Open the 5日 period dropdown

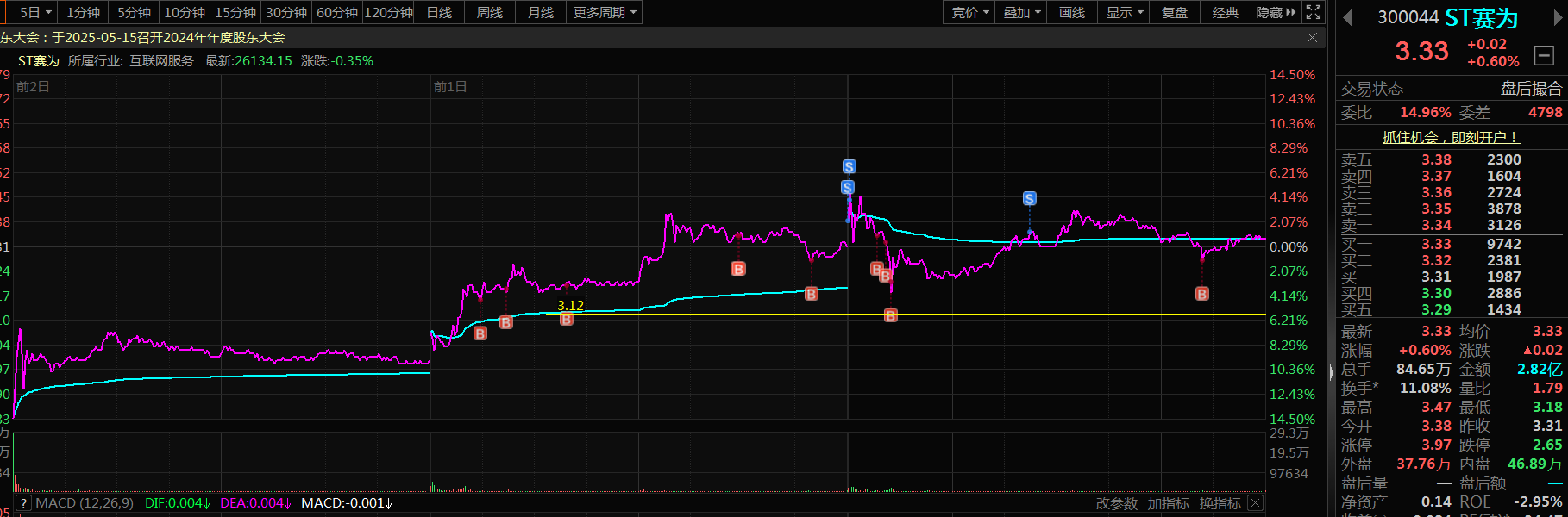pos(35,12)
